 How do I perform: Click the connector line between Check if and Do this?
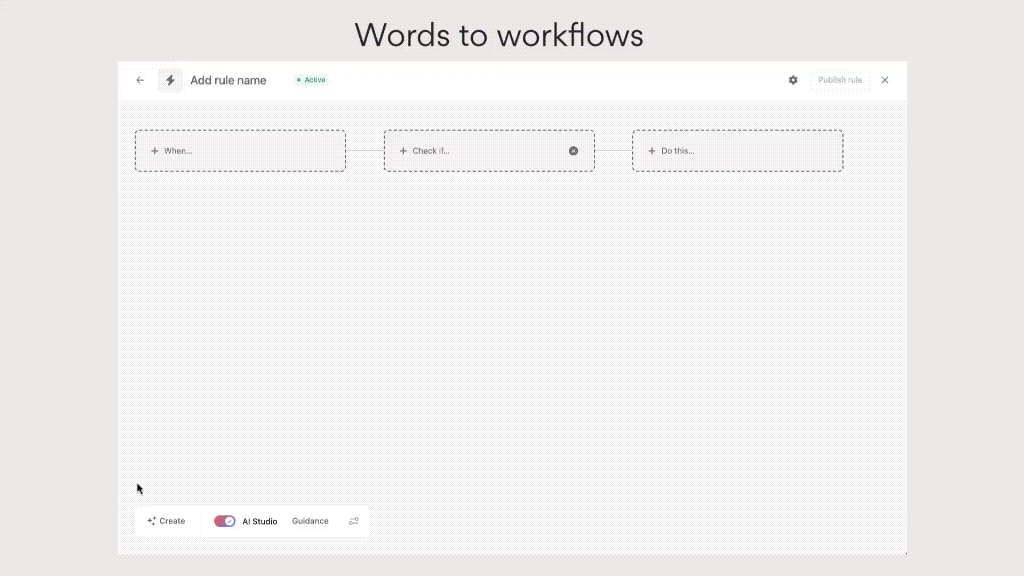click(613, 151)
